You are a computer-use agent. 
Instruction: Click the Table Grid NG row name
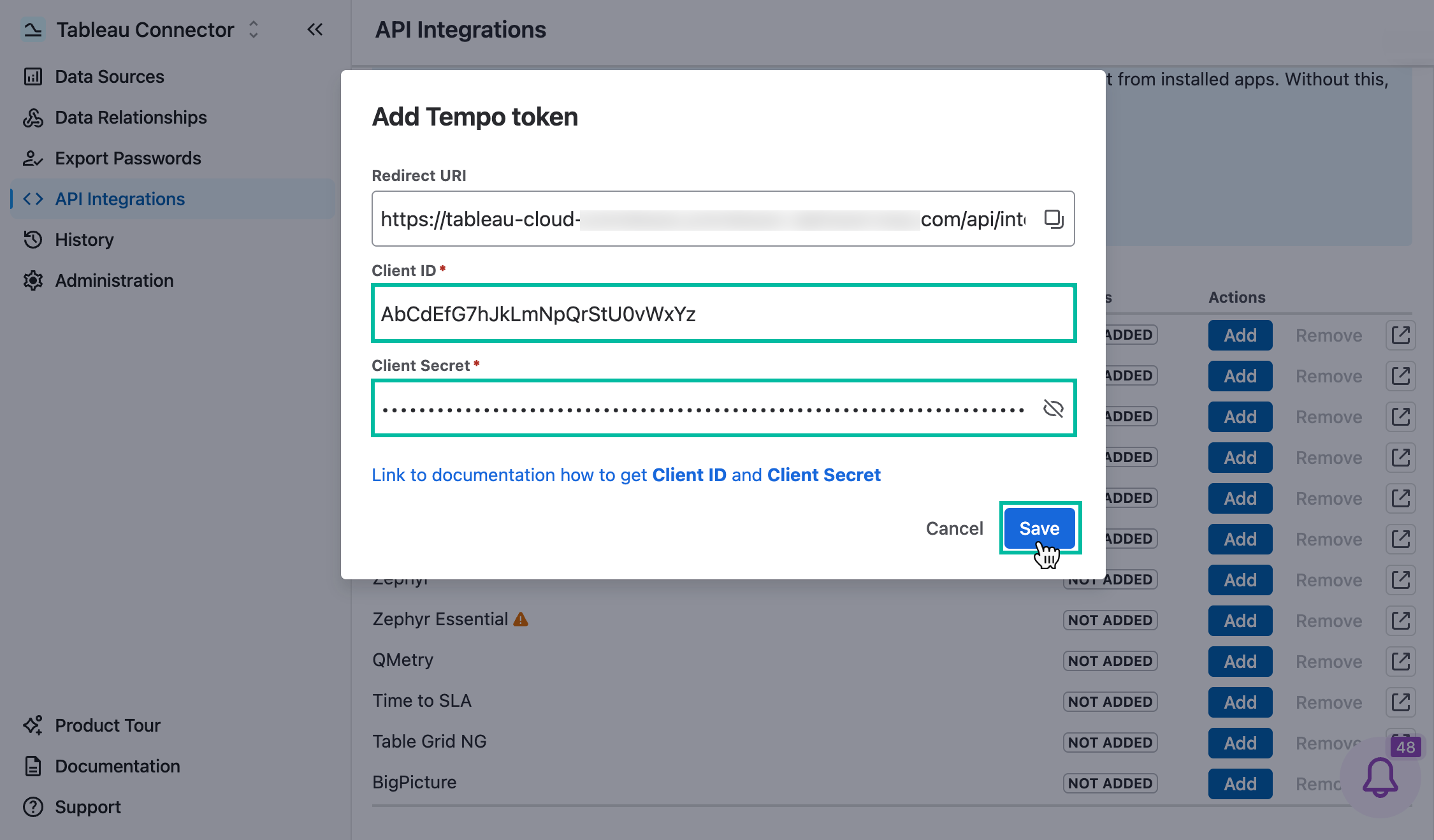pos(430,742)
